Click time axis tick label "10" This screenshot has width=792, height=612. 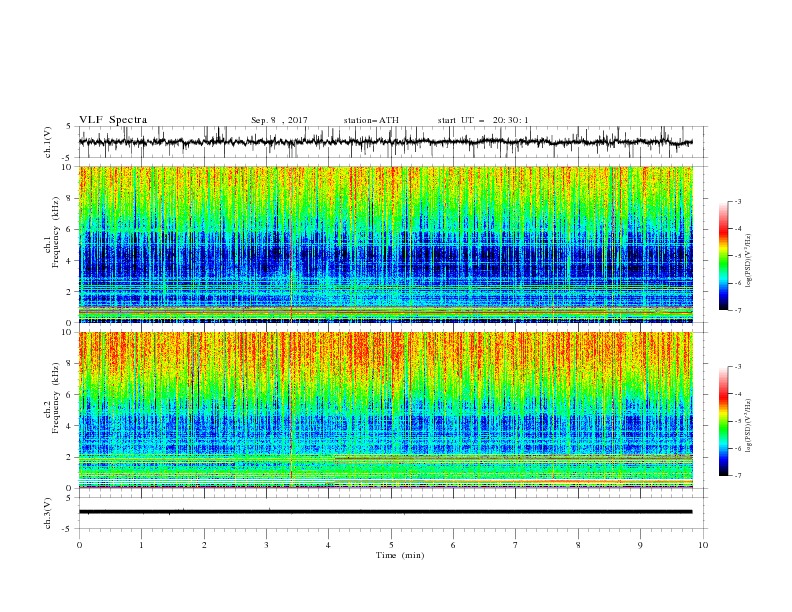[x=703, y=545]
